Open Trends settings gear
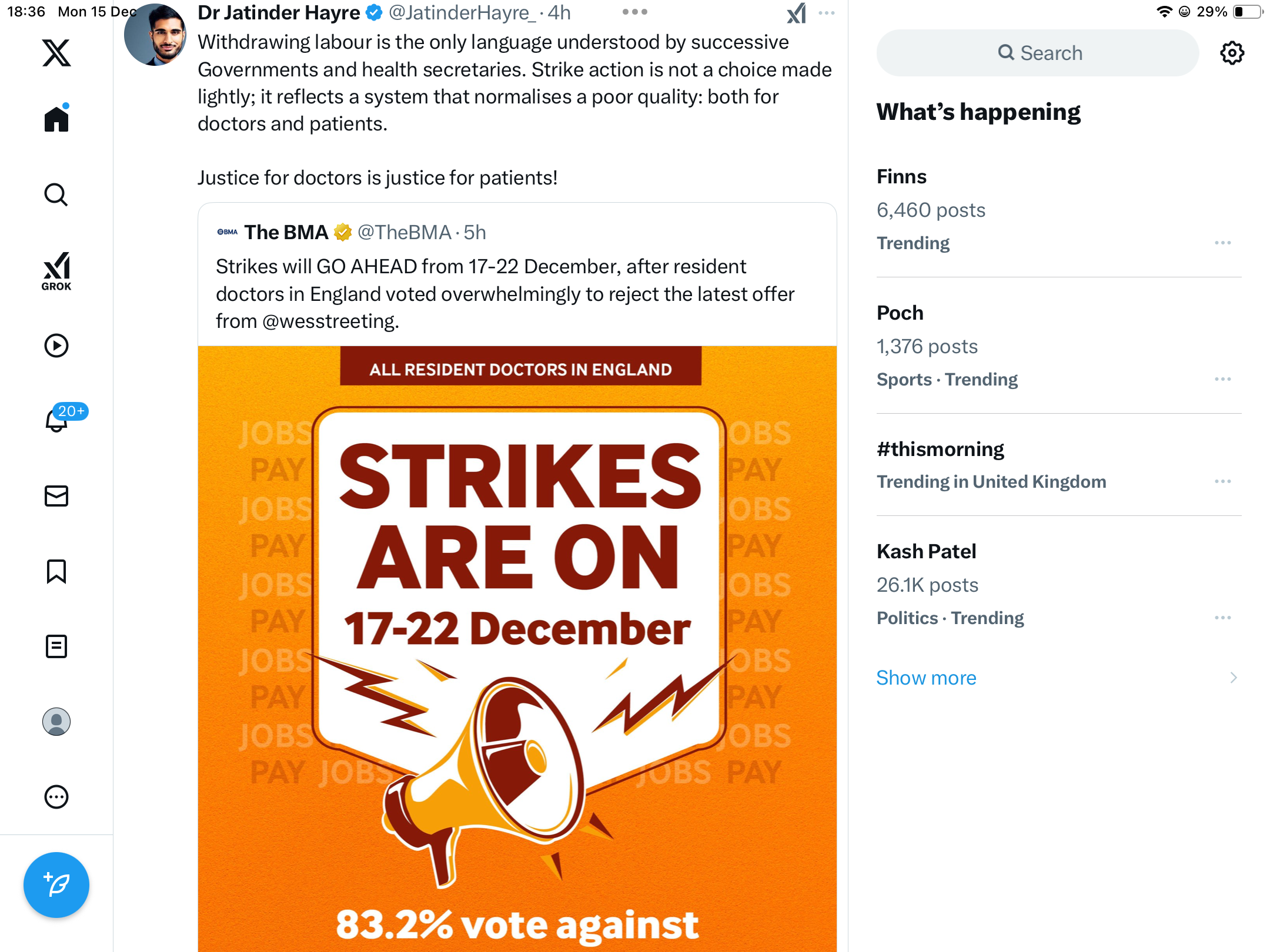The image size is (1270, 952). pyautogui.click(x=1232, y=53)
